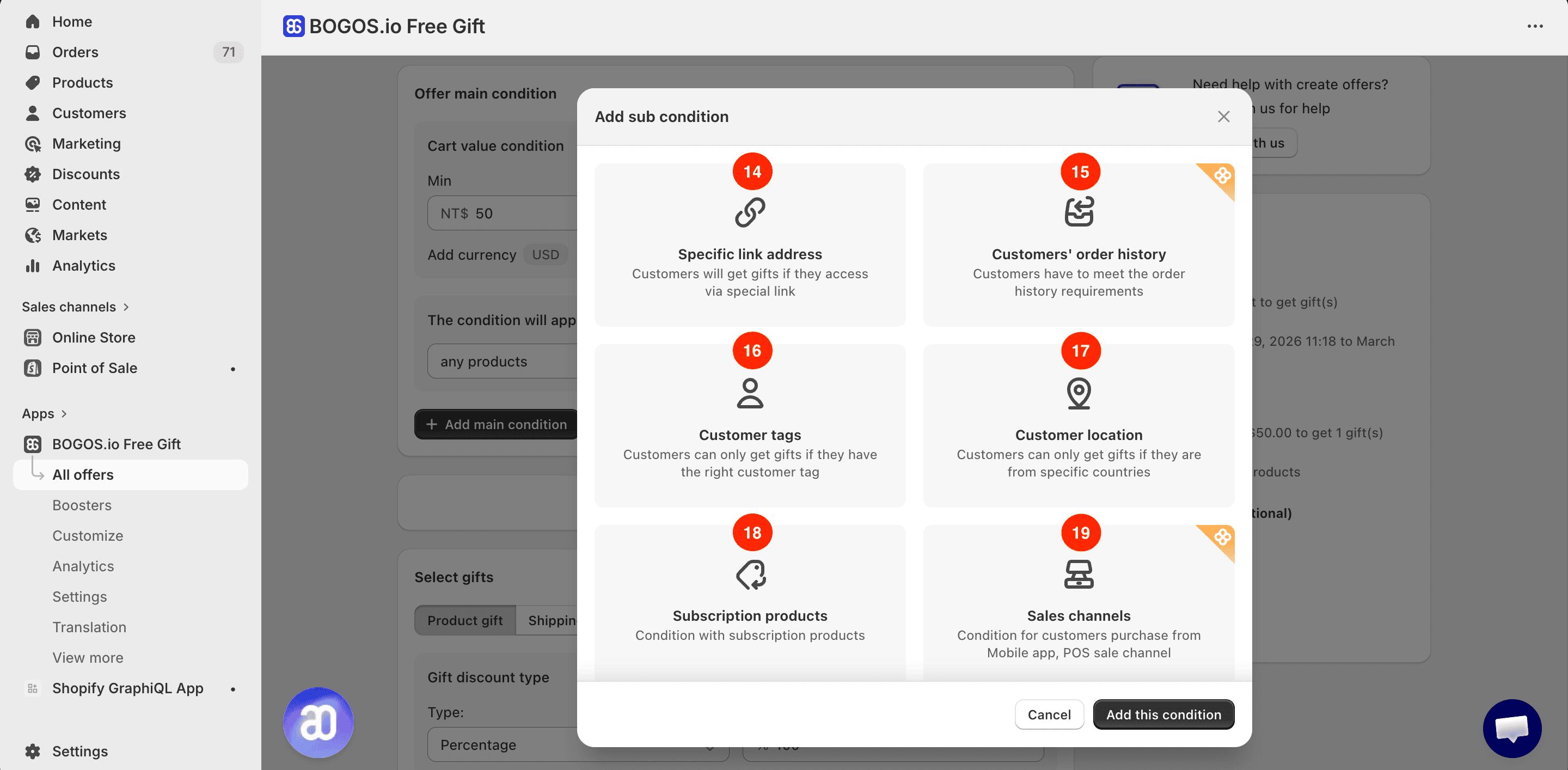Click the Markets globe icon
Image resolution: width=1568 pixels, height=770 pixels.
[x=33, y=234]
